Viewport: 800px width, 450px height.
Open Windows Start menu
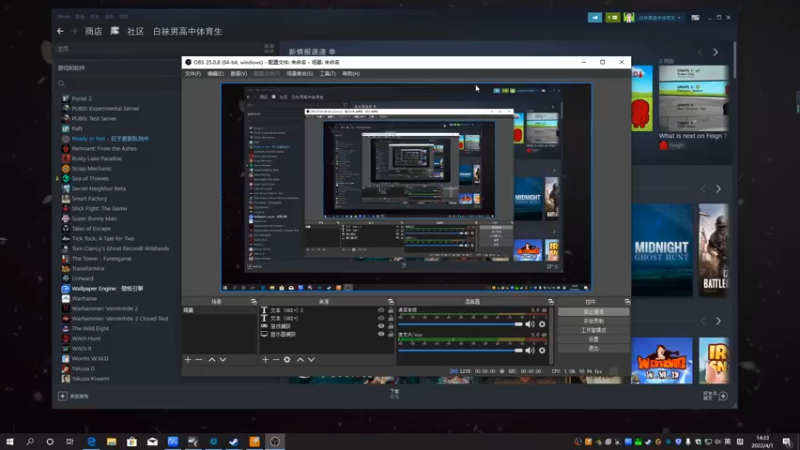[x=10, y=441]
